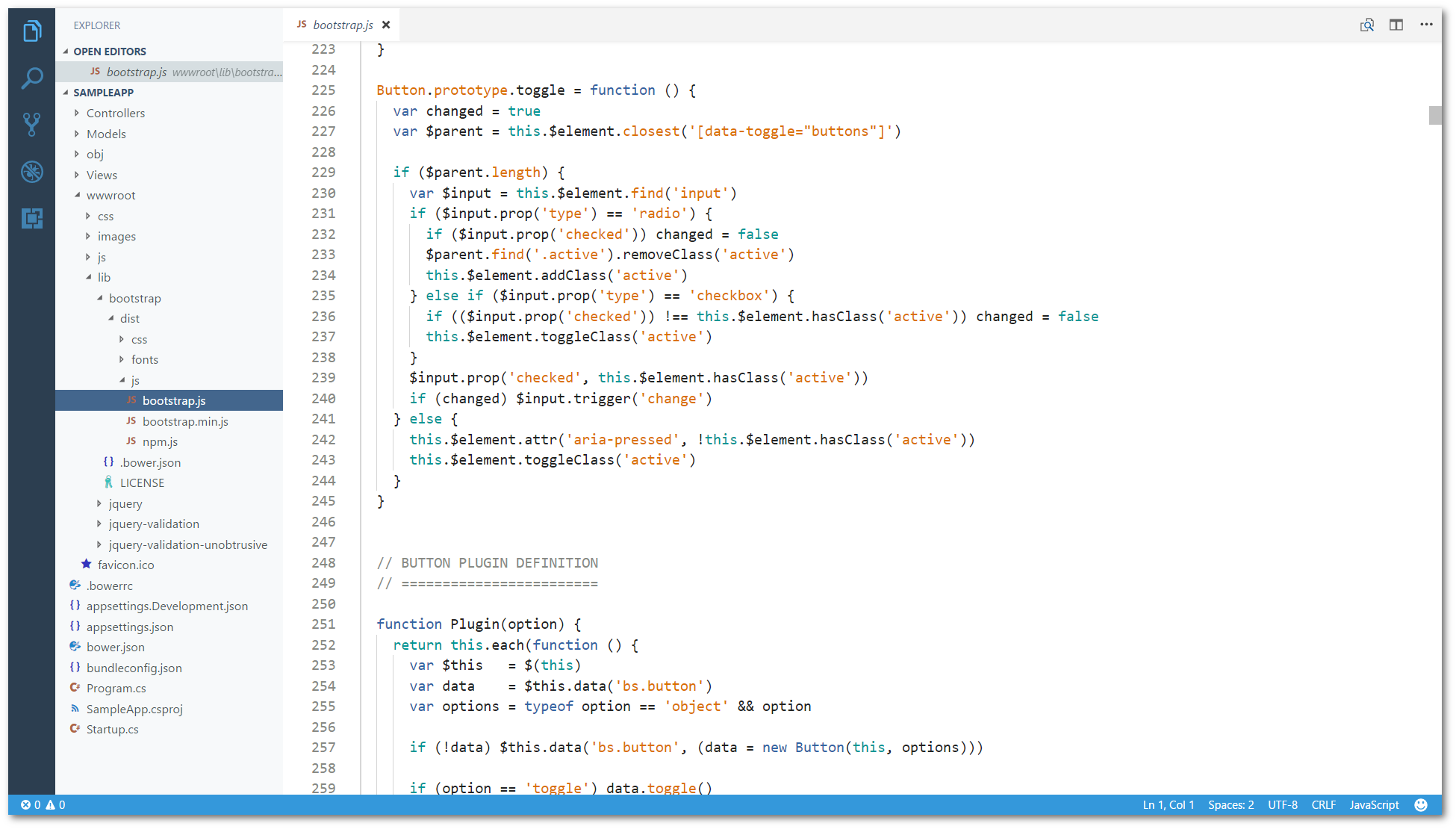Open the Debug view icon
This screenshot has width=1456, height=829.
coord(31,172)
